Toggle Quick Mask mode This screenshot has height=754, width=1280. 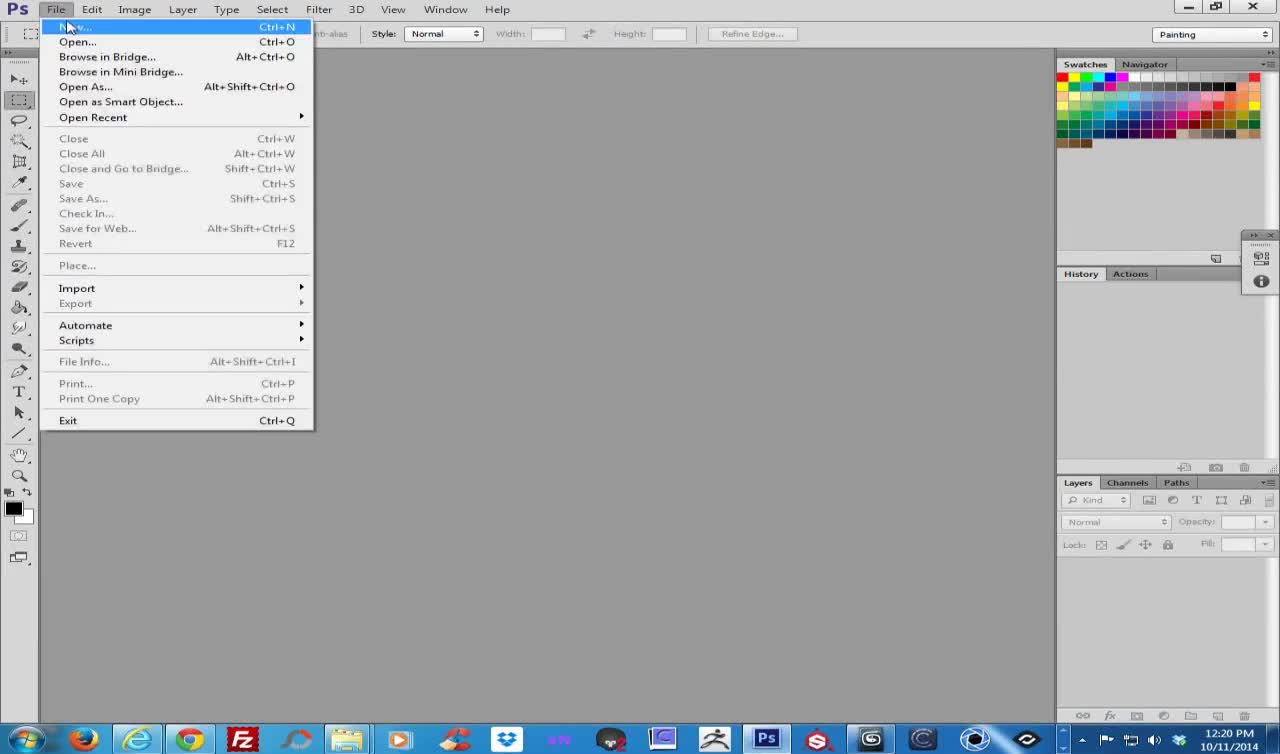click(19, 536)
